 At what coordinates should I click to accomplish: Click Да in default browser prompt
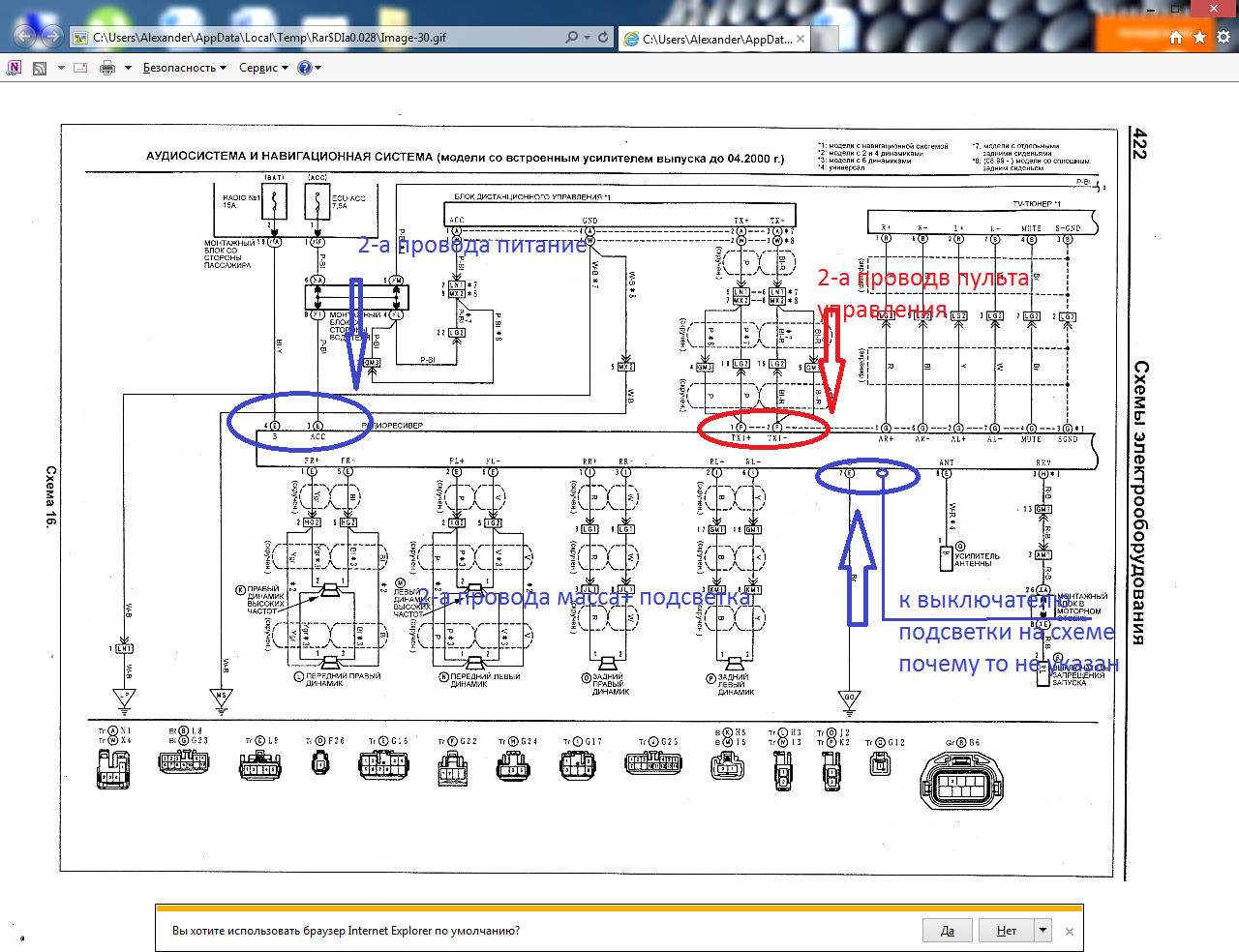[x=948, y=931]
